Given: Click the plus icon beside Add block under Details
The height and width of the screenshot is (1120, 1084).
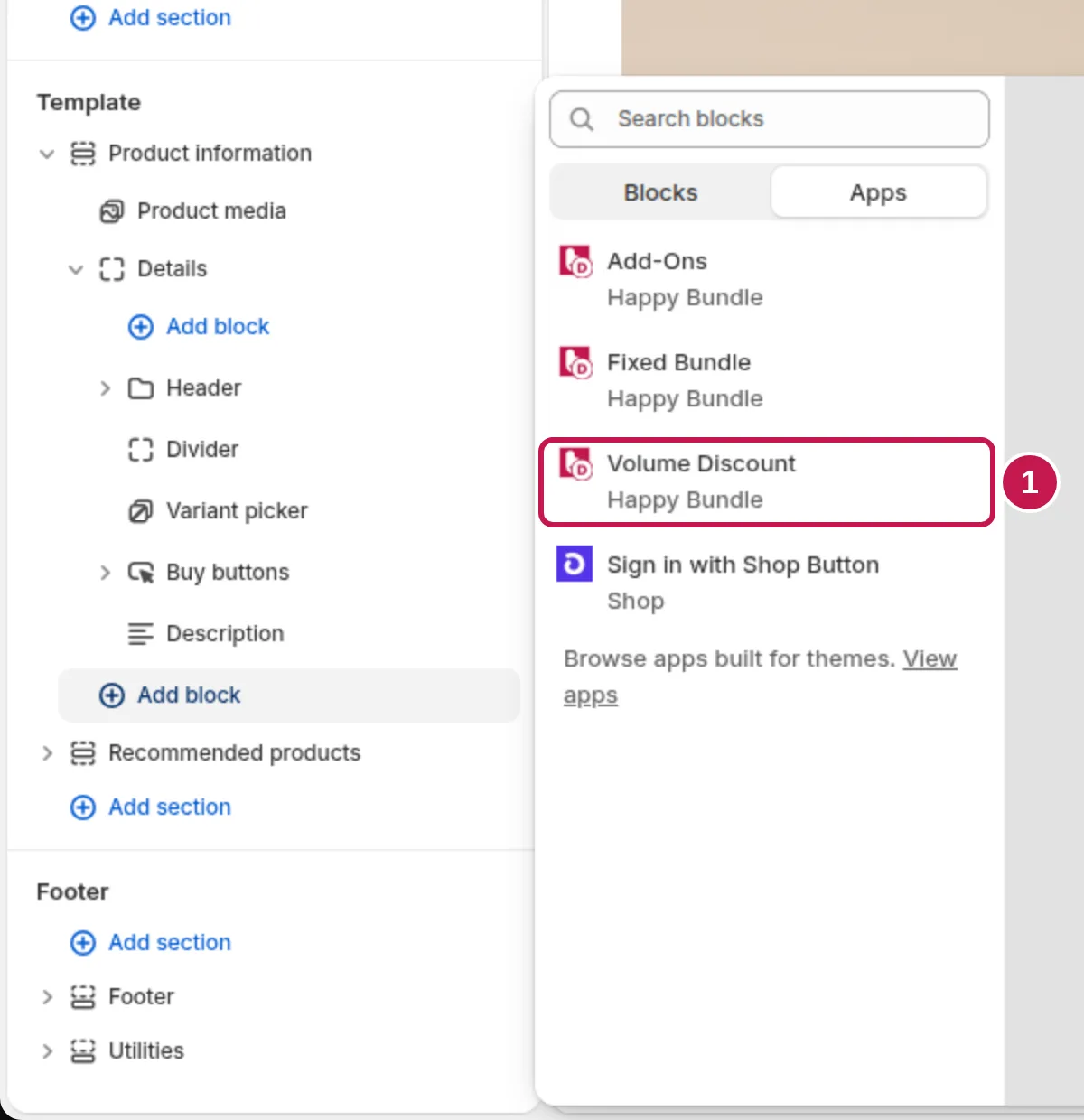Looking at the screenshot, I should coord(140,327).
